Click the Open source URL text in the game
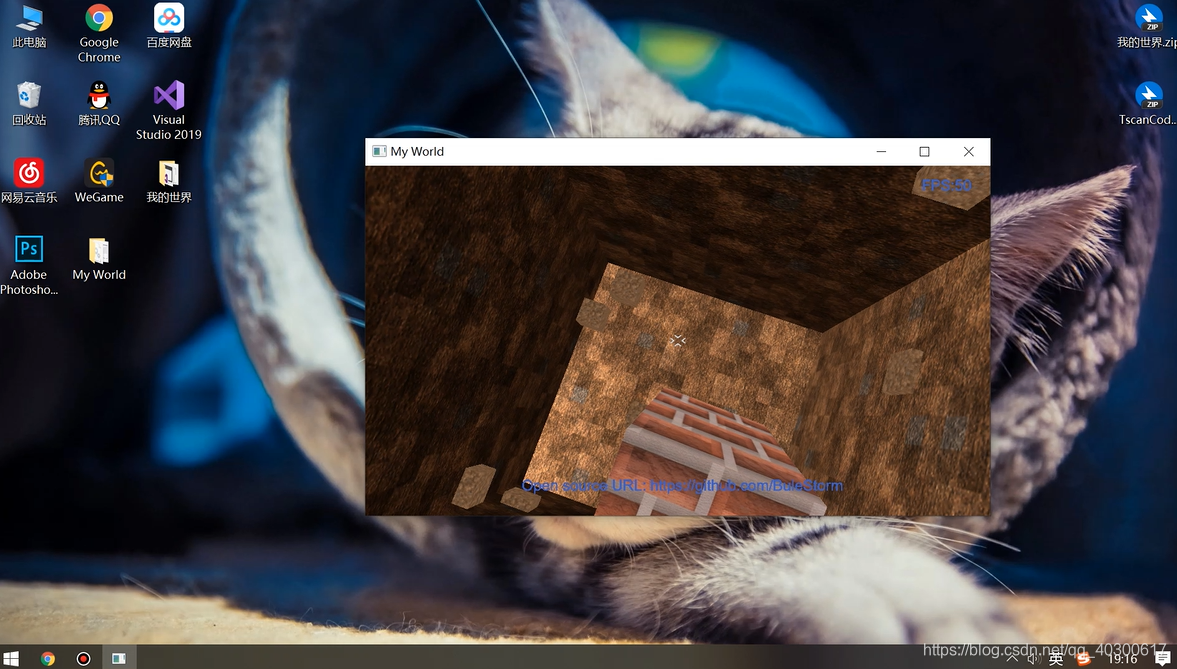The image size is (1177, 669). click(682, 486)
